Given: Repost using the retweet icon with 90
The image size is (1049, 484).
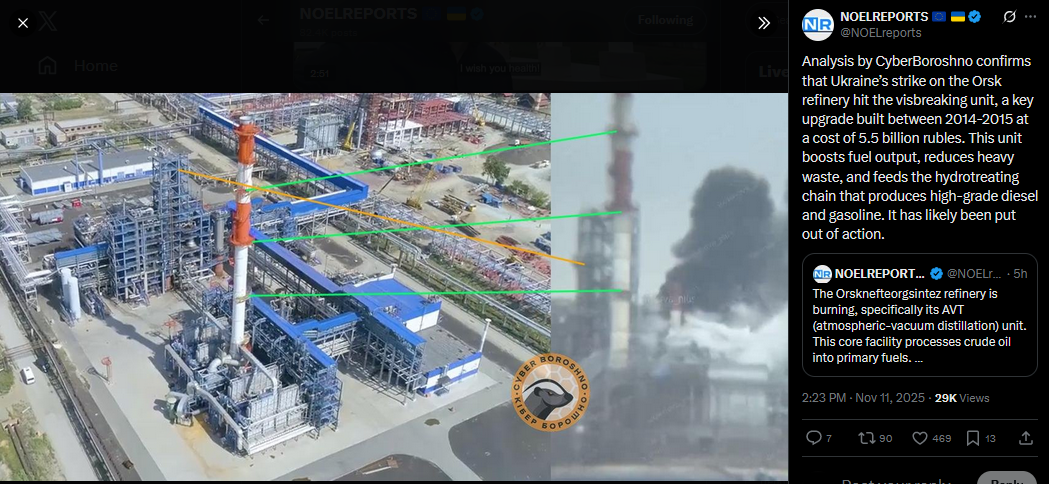Looking at the screenshot, I should pyautogui.click(x=866, y=438).
